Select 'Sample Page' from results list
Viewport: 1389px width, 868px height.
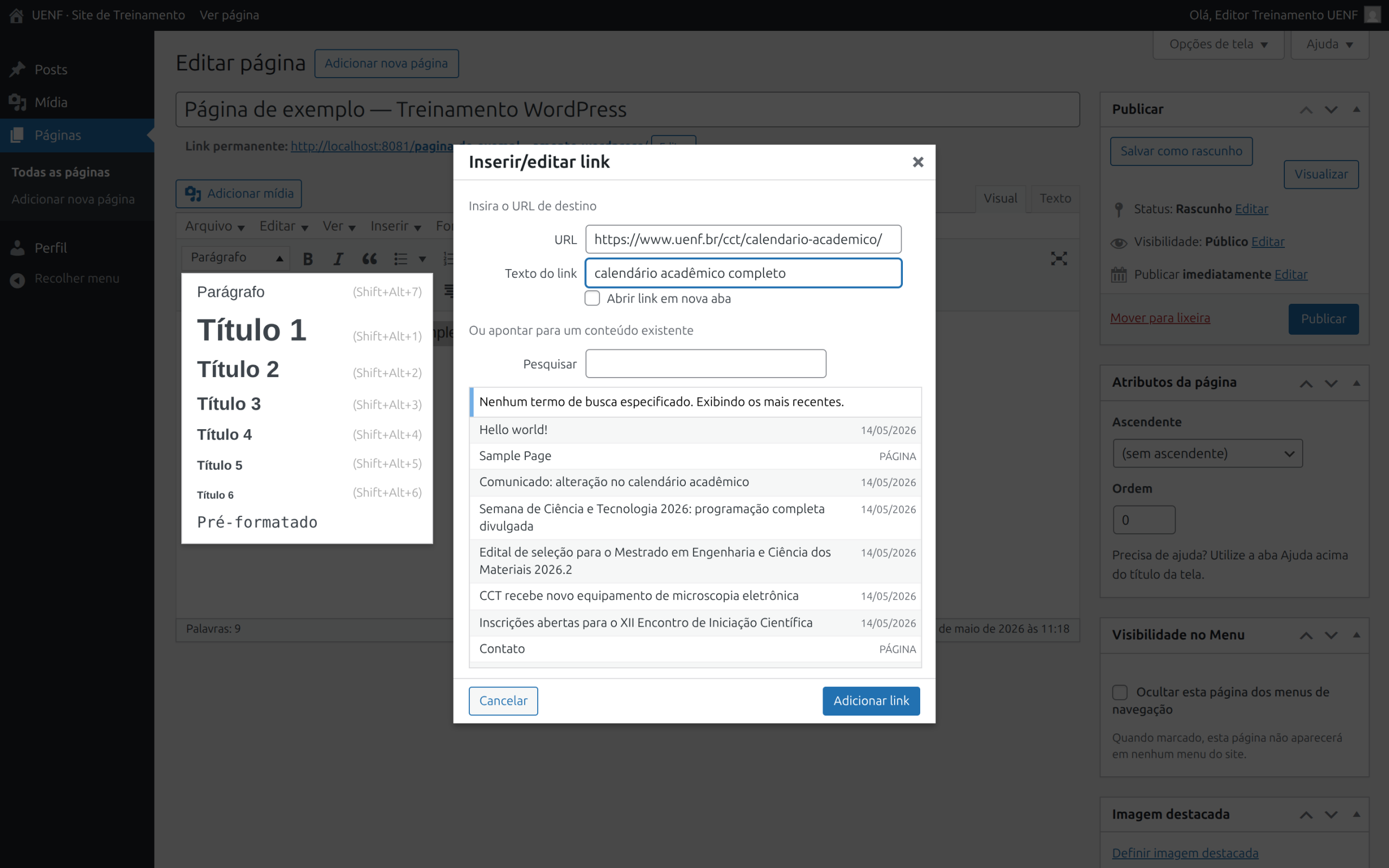[695, 456]
